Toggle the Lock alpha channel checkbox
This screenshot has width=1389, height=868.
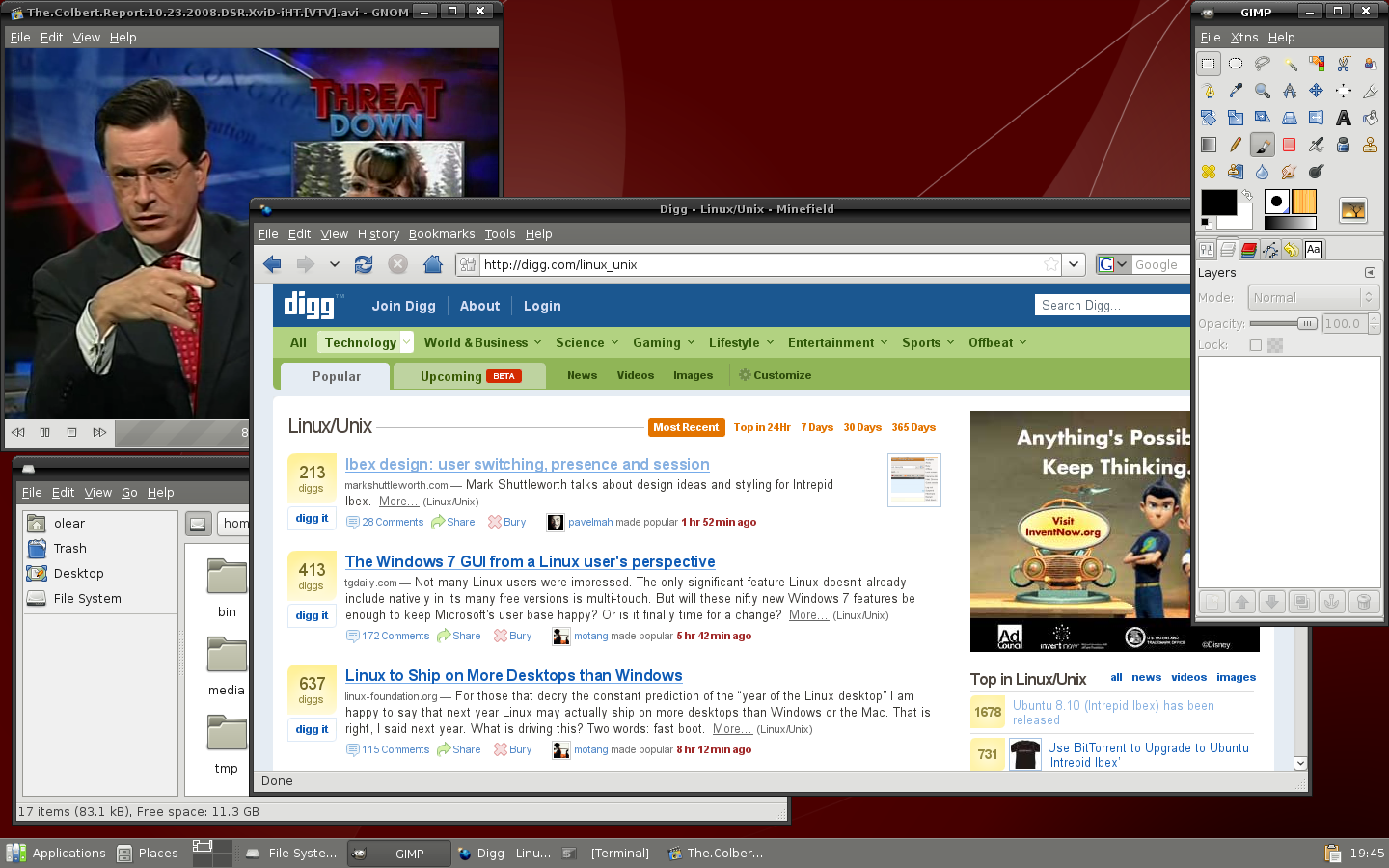pyautogui.click(x=1256, y=345)
